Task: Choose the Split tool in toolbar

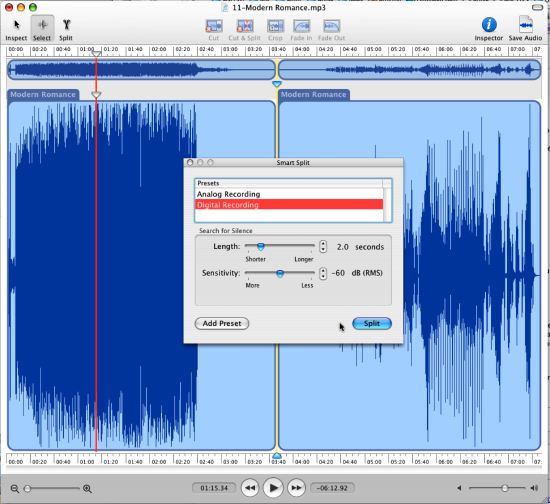Action: [66, 29]
